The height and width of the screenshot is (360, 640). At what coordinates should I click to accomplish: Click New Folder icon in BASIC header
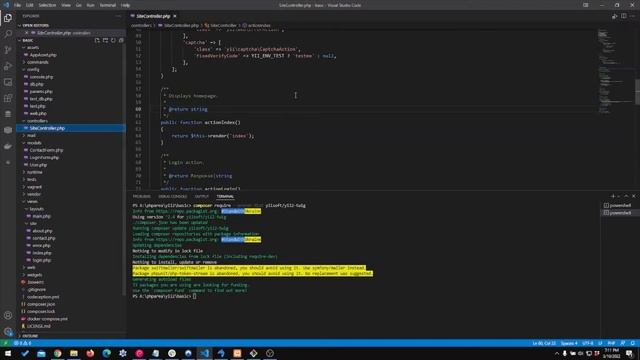coord(105,40)
